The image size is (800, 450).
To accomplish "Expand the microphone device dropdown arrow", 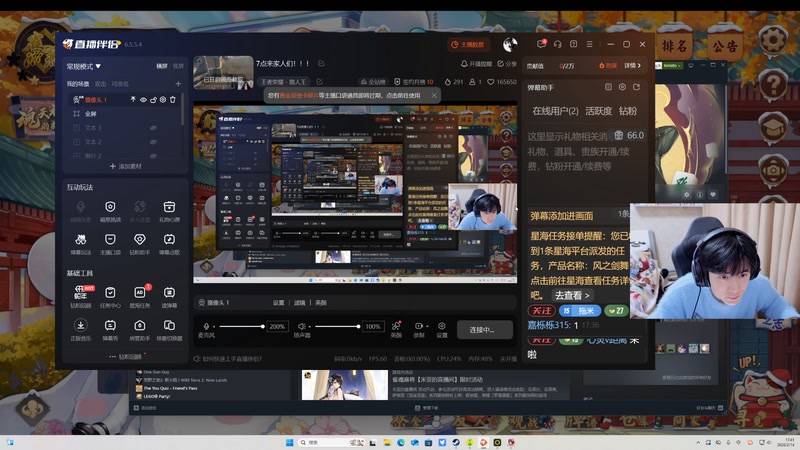I will pyautogui.click(x=214, y=327).
